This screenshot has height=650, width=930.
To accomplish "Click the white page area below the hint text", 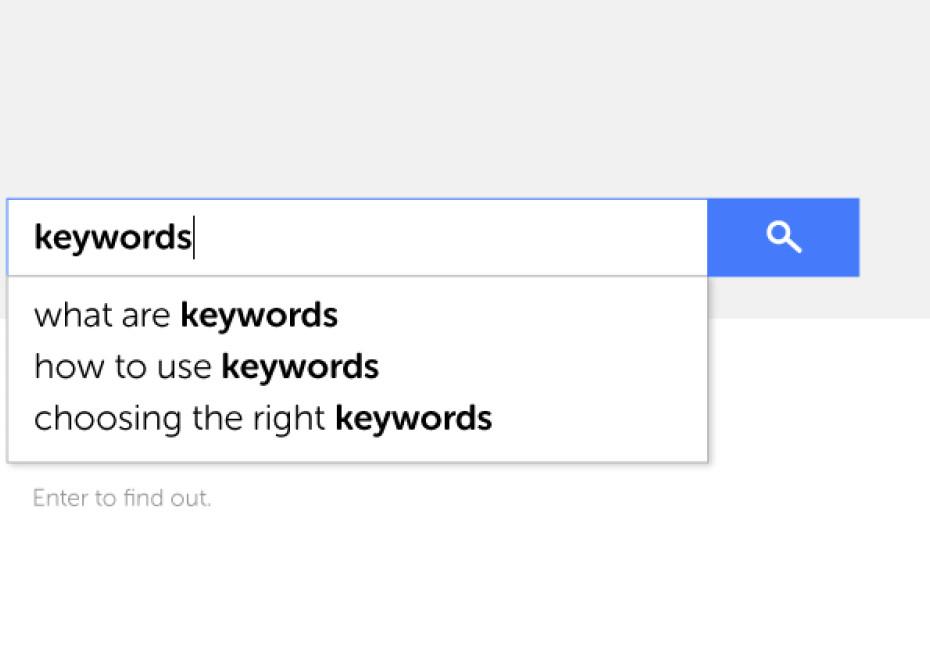I will coord(465,581).
